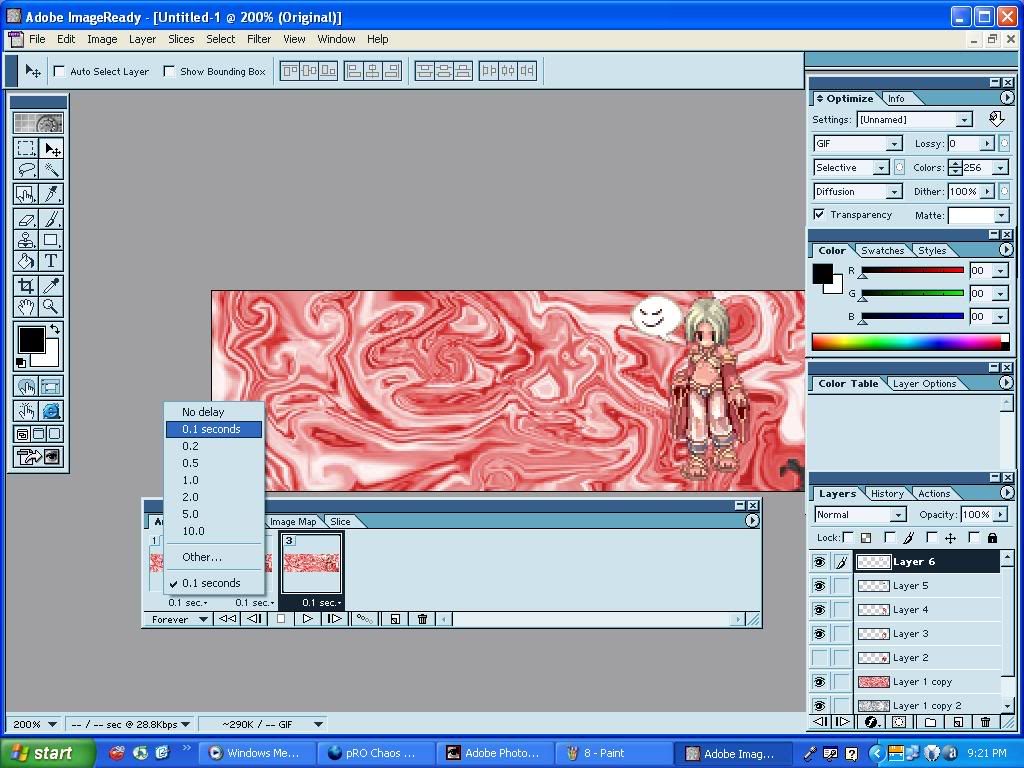Screen dimensions: 1024x768
Task: Hide Layer 1 copy visibility eye
Action: click(x=819, y=682)
